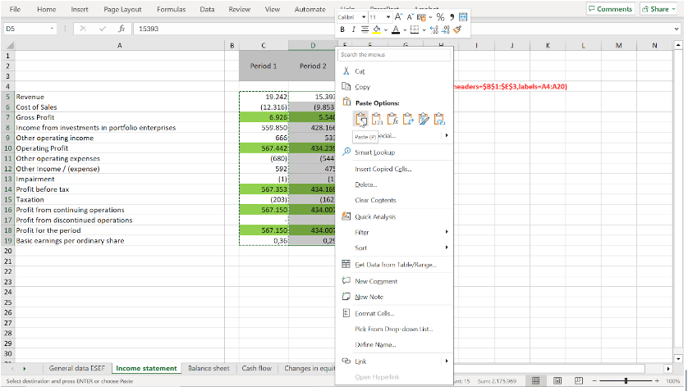Choose the Paste Formulas clipboard icon

click(392, 119)
